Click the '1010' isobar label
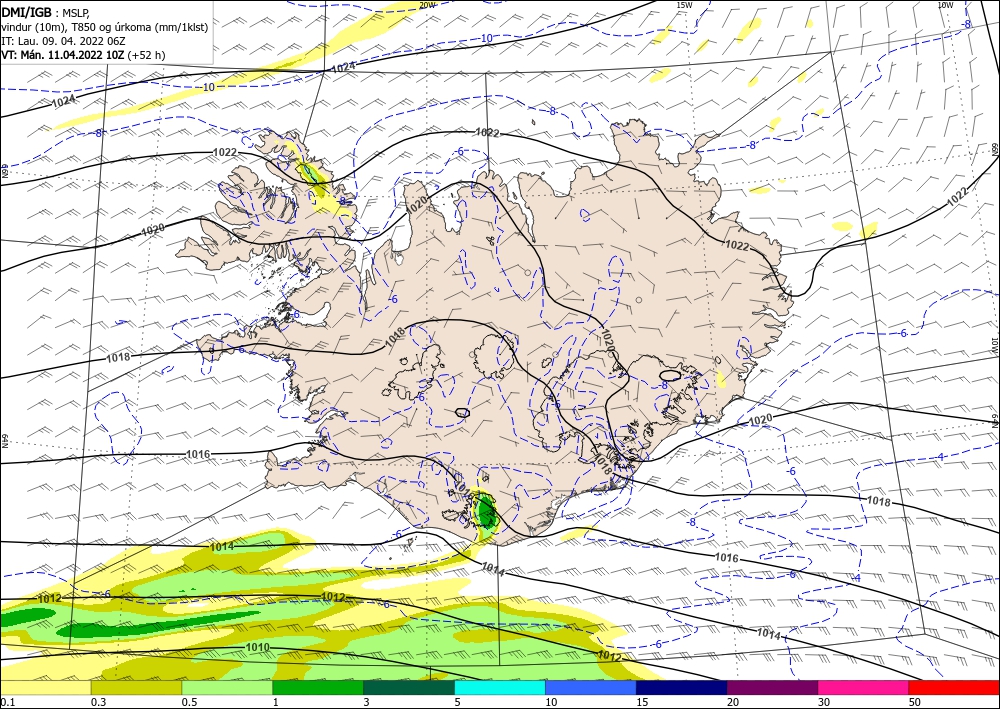This screenshot has width=1000, height=709. pyautogui.click(x=258, y=648)
